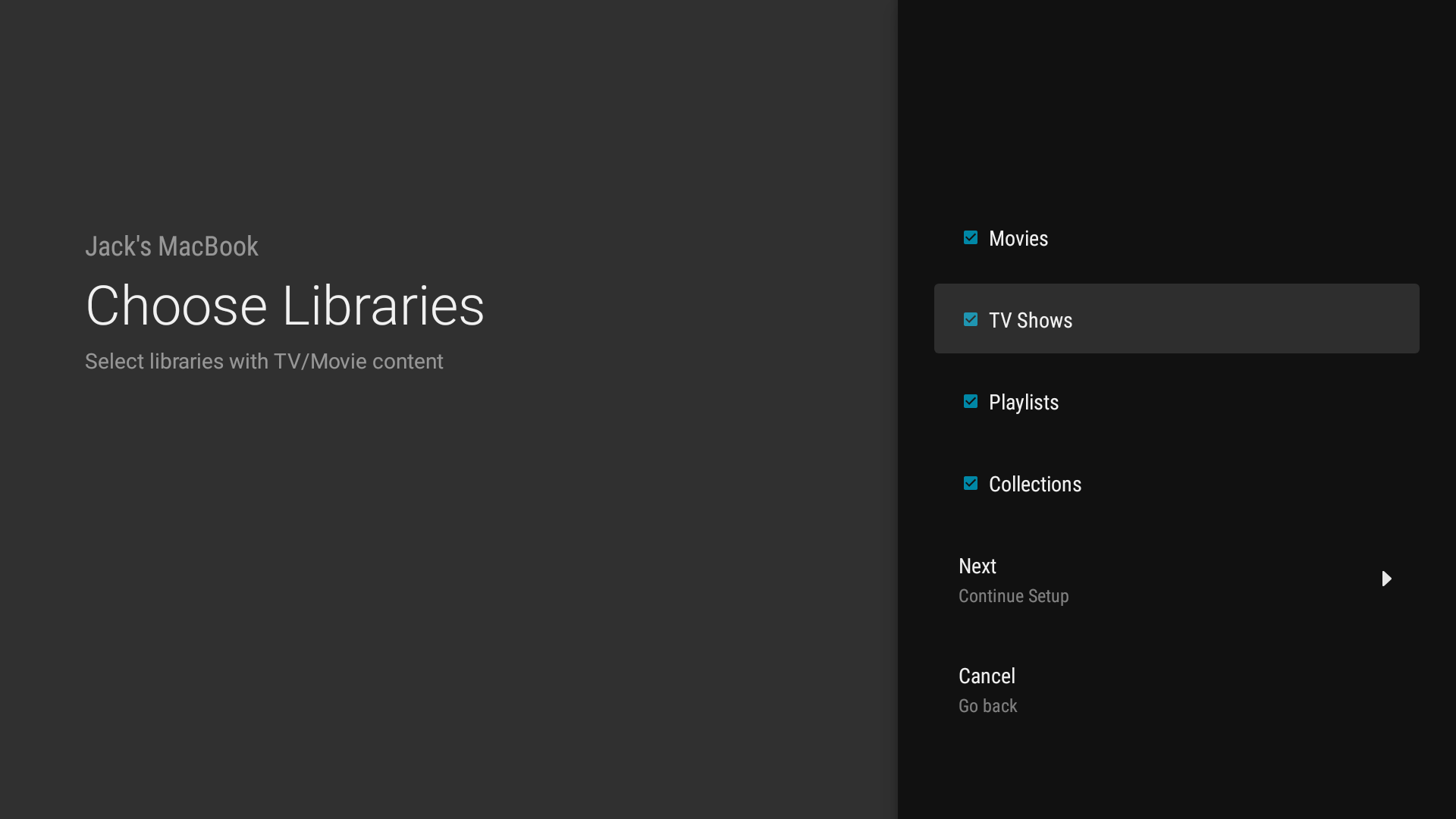Viewport: 1456px width, 819px height.
Task: Click the 'Go back' subtitle
Action: coord(987,706)
